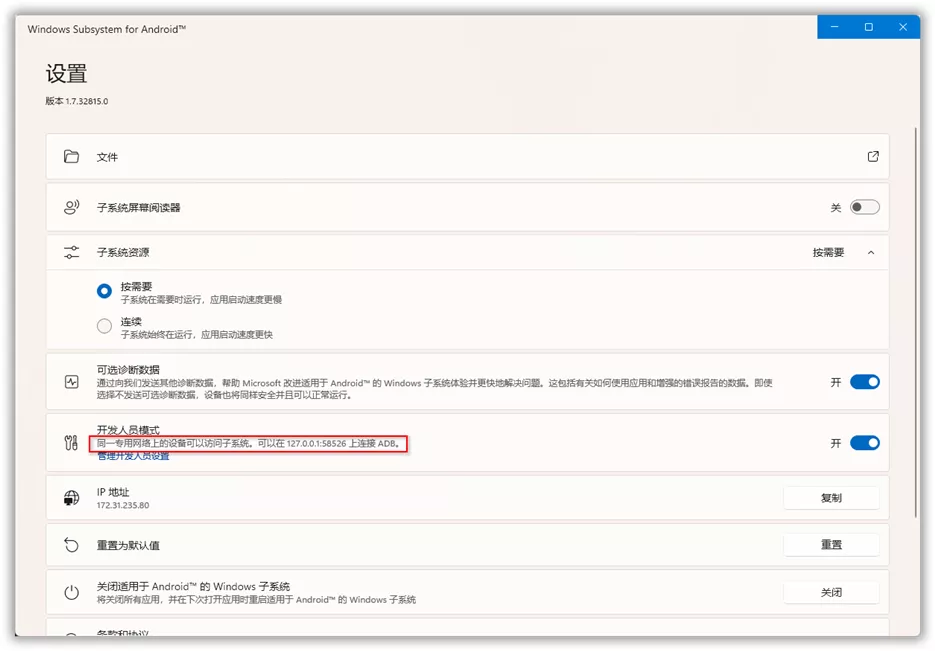
Task: Click the IP value 172.31.235.80
Action: pyautogui.click(x=123, y=505)
